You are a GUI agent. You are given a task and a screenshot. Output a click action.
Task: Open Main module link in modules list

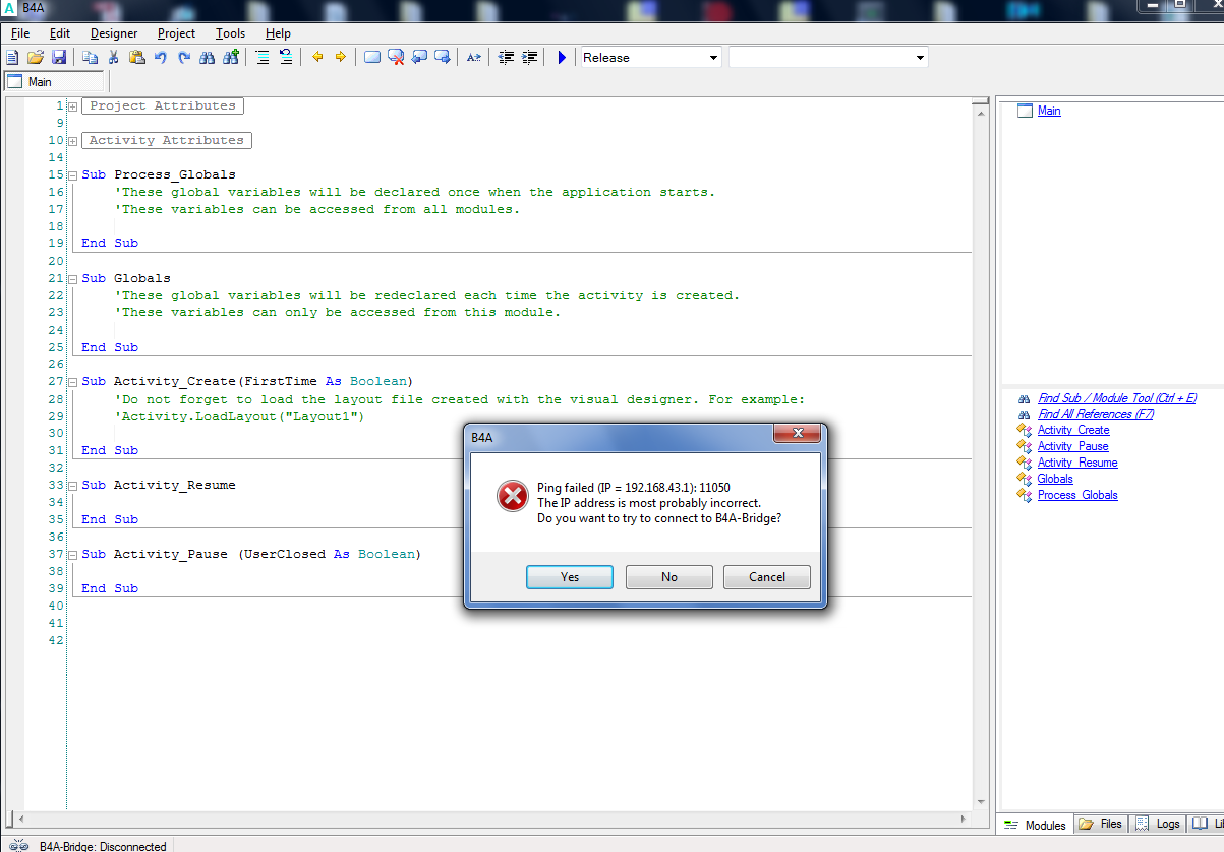1049,111
